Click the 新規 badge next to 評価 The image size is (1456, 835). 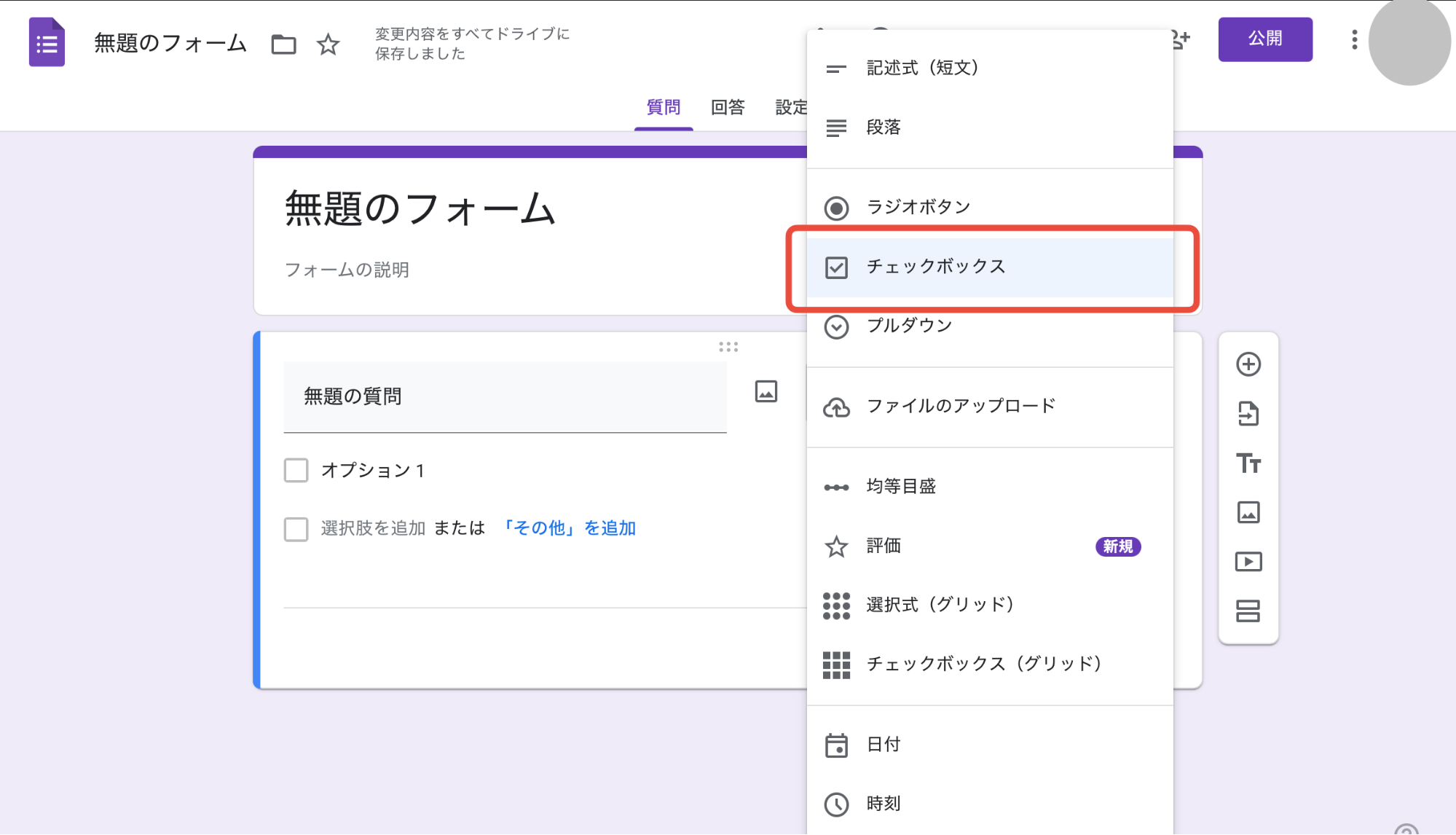pos(1118,546)
